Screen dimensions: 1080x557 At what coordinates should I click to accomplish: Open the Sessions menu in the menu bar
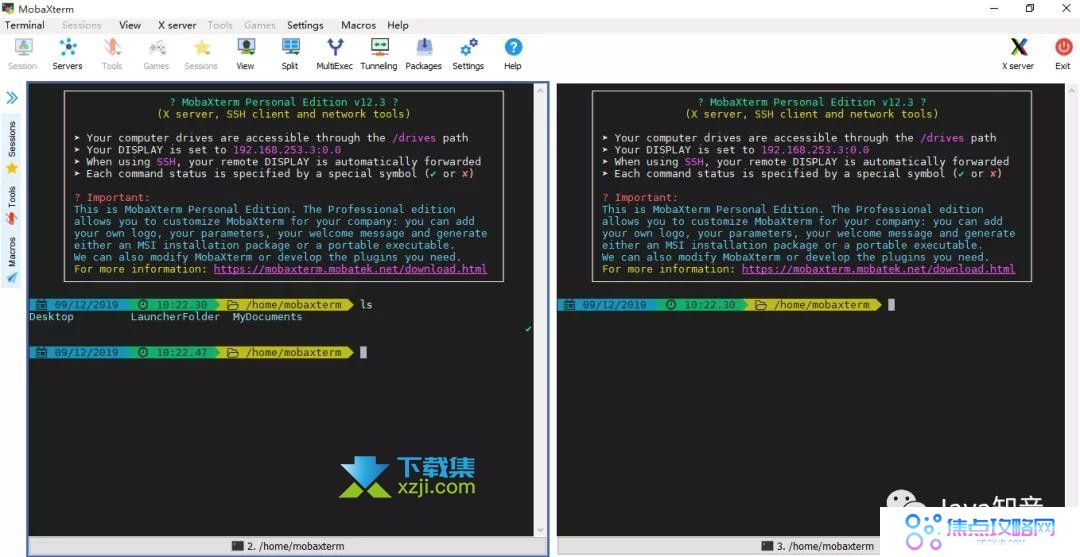(x=81, y=25)
